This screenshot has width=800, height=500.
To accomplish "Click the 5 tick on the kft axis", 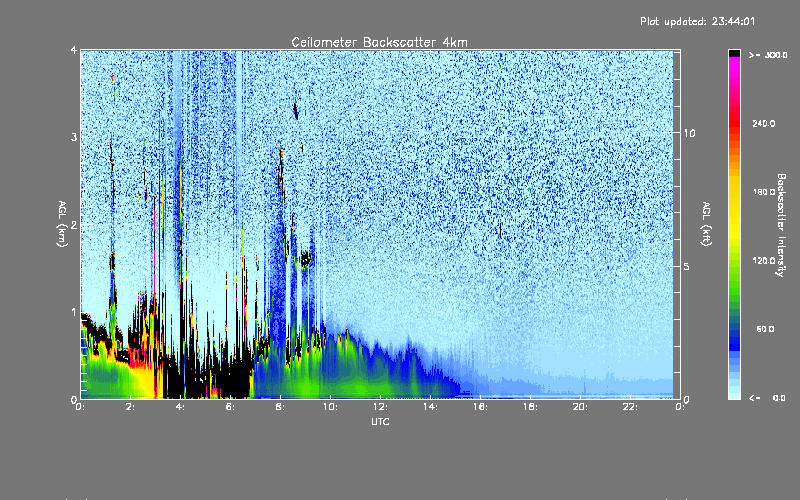I will click(687, 266).
